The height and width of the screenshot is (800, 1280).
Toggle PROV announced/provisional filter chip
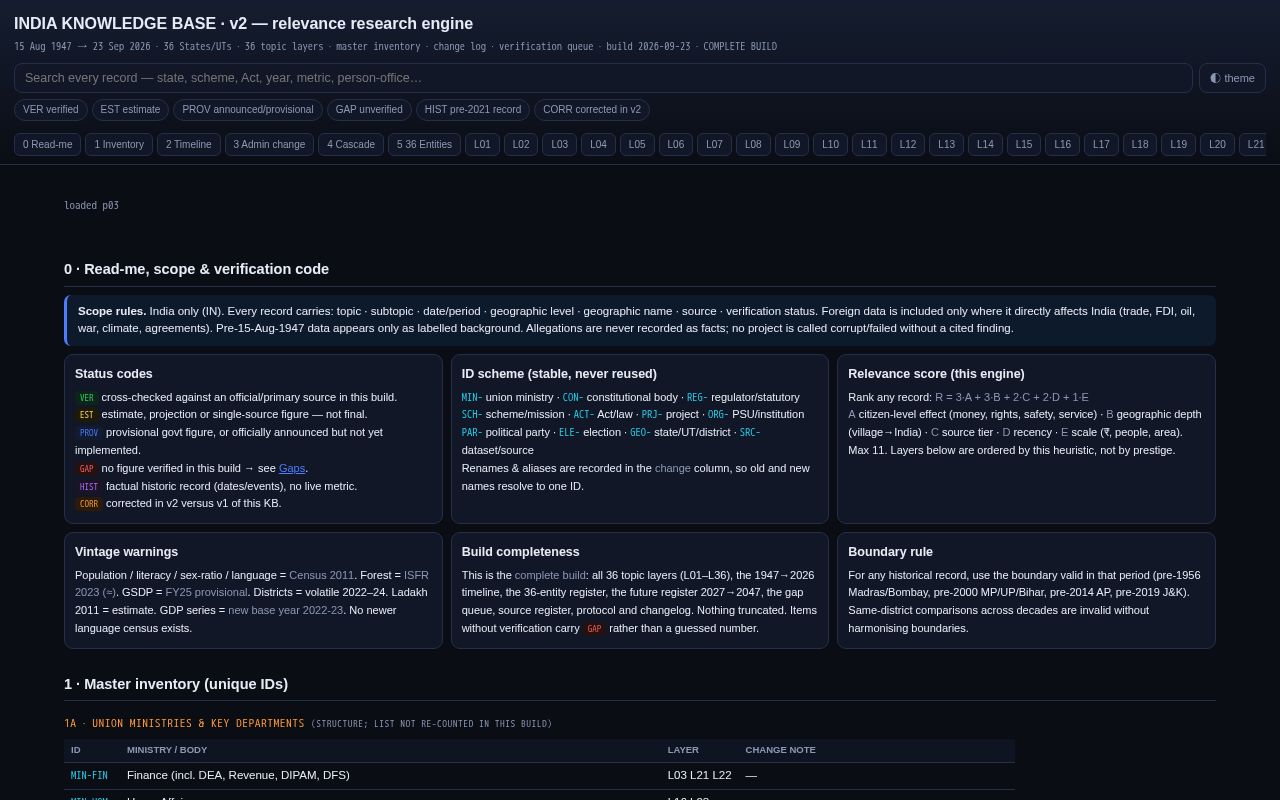[248, 110]
